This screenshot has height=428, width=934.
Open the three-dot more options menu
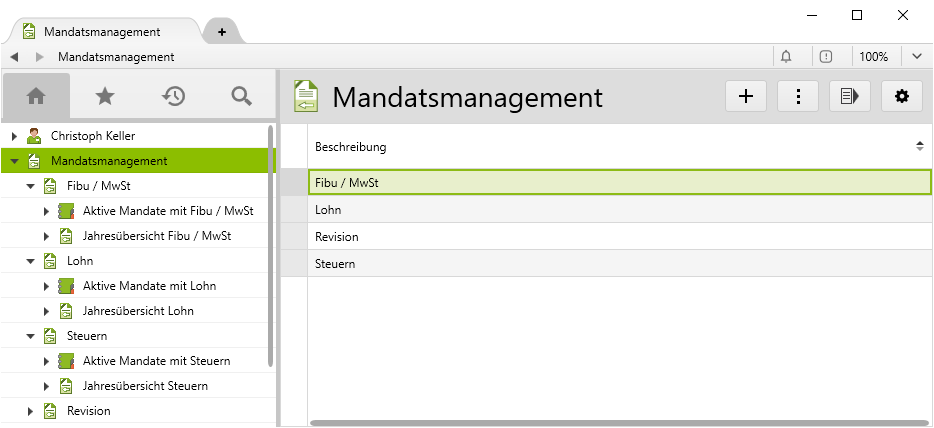[x=798, y=96]
